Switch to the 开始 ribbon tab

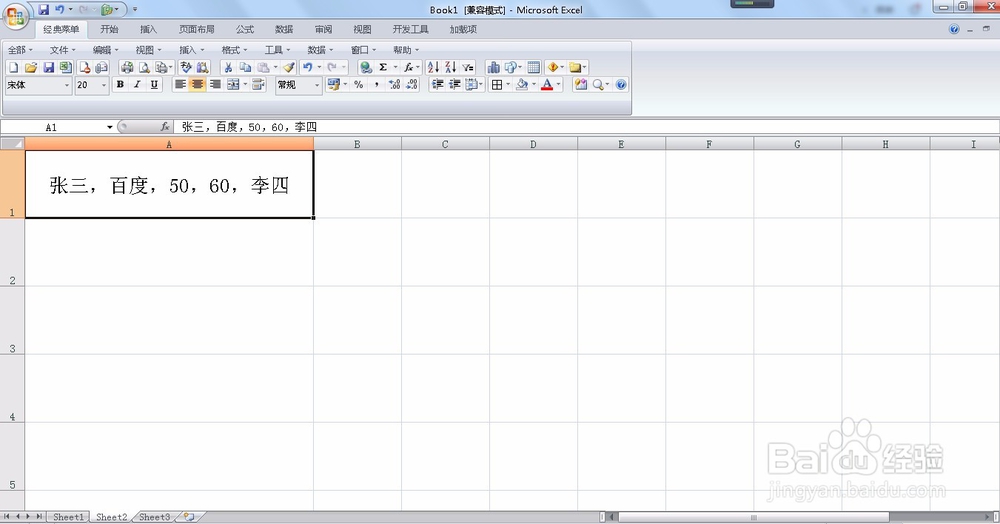[109, 29]
